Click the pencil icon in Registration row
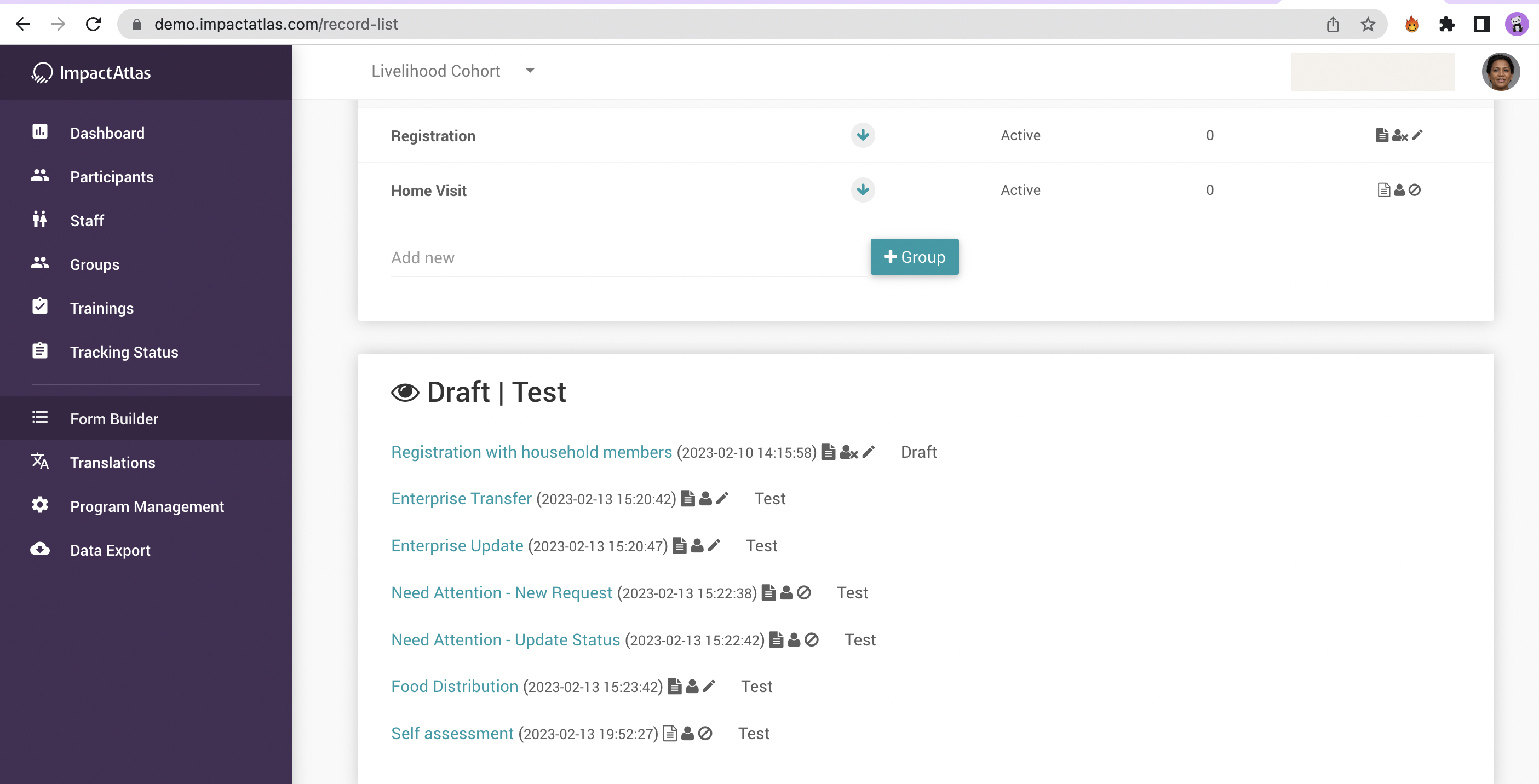This screenshot has width=1539, height=784. (1417, 135)
